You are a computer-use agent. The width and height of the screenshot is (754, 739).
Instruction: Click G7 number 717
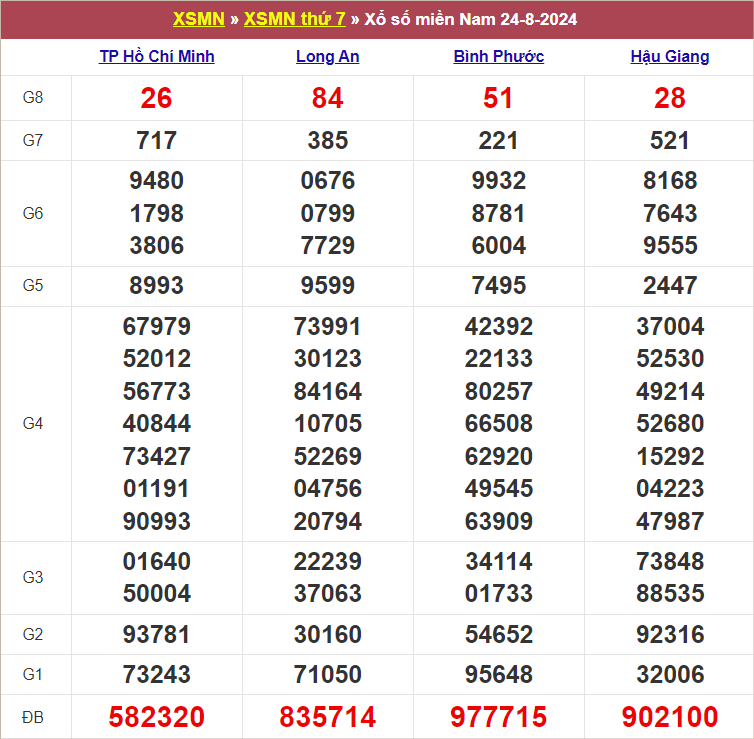[x=157, y=141]
